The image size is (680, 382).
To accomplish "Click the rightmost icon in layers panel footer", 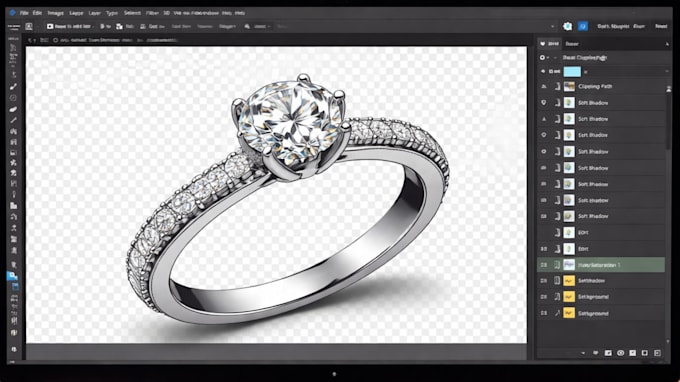I will (x=657, y=353).
